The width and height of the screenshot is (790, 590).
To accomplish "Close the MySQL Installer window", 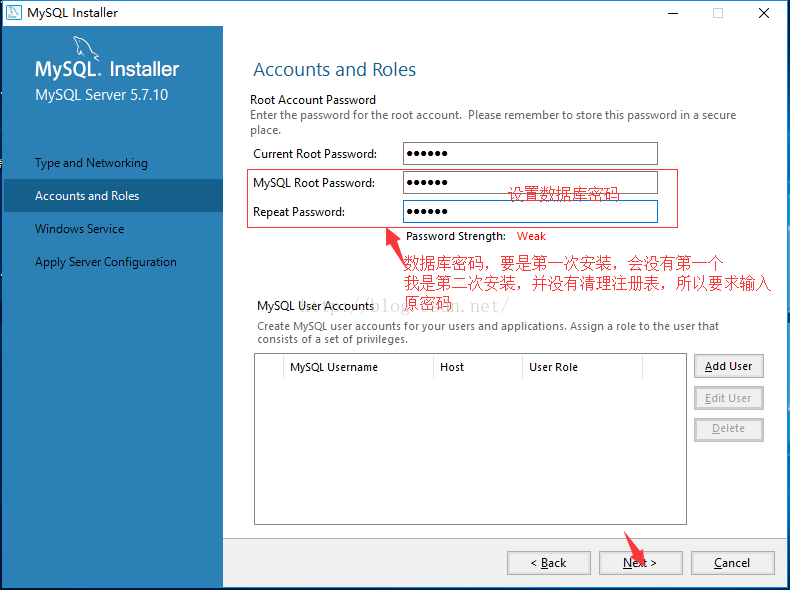I will coord(764,13).
